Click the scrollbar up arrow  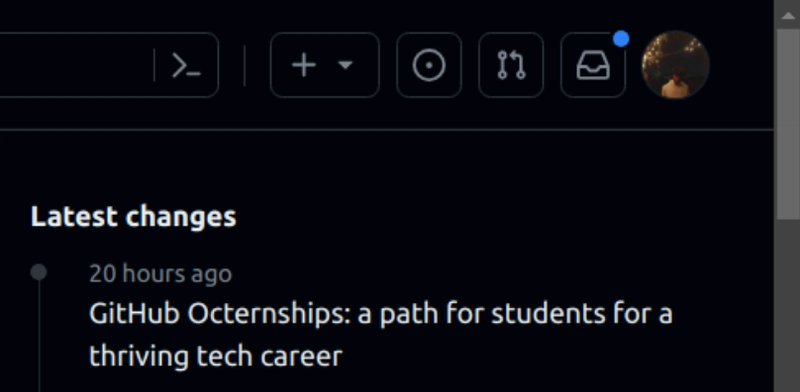(x=787, y=15)
